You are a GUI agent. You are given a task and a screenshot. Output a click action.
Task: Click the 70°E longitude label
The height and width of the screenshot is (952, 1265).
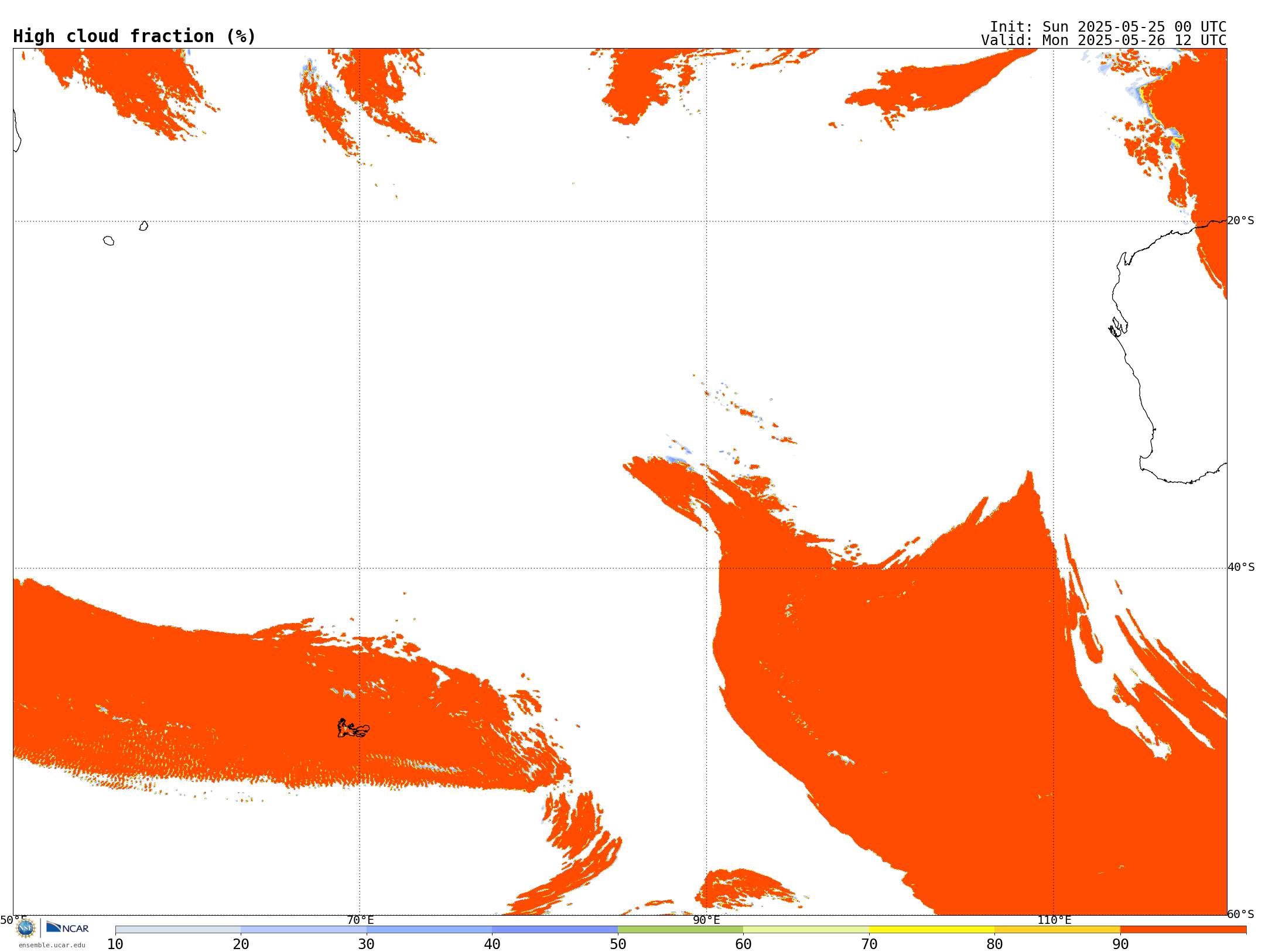point(360,920)
